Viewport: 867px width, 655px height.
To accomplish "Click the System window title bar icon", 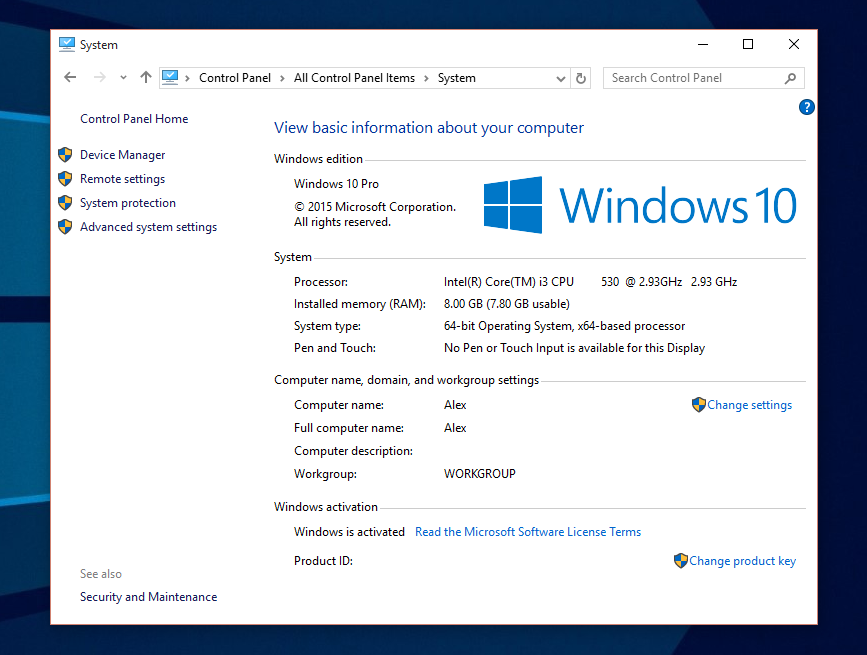I will pyautogui.click(x=67, y=44).
